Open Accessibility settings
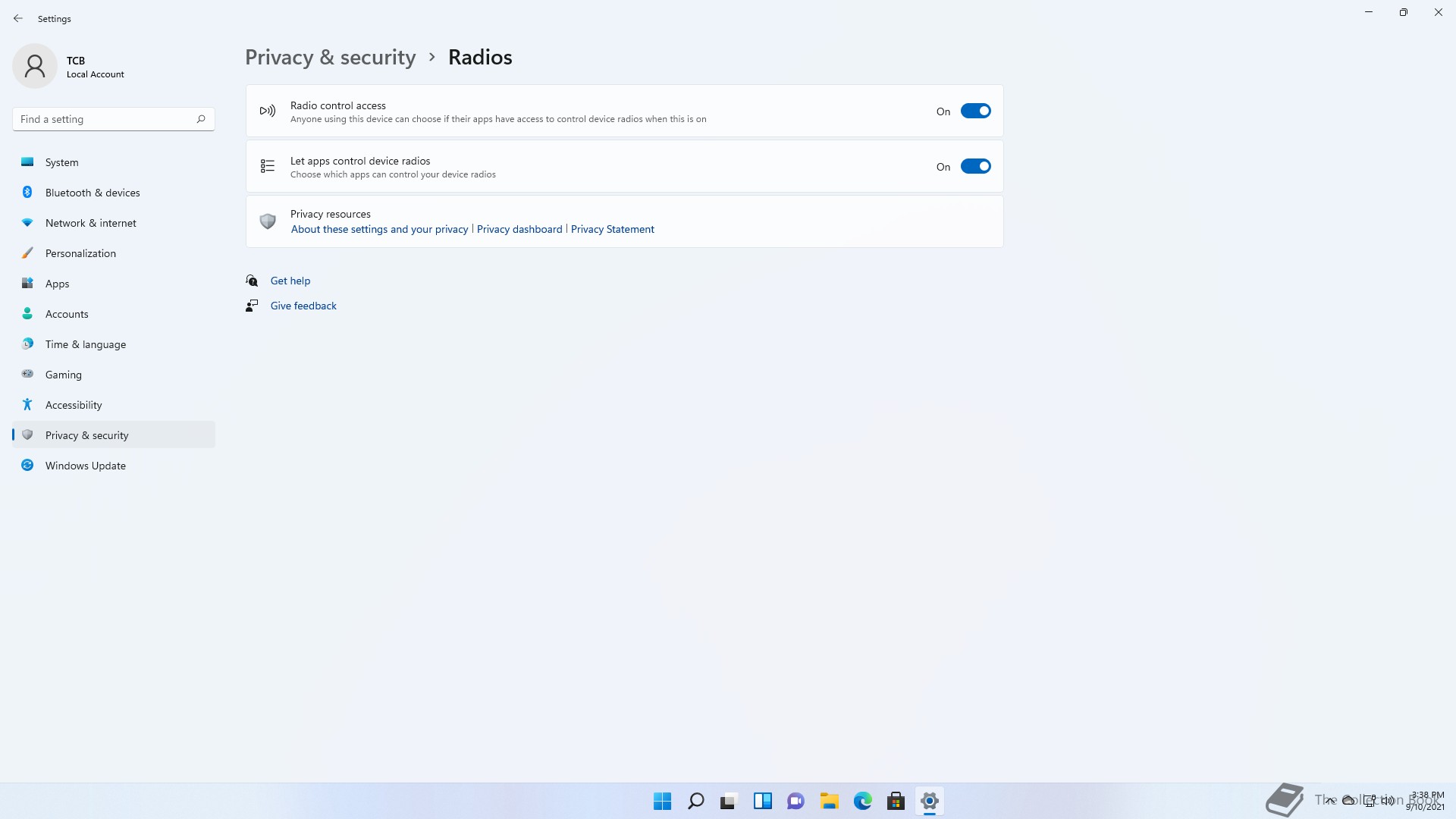The height and width of the screenshot is (819, 1456). (114, 404)
